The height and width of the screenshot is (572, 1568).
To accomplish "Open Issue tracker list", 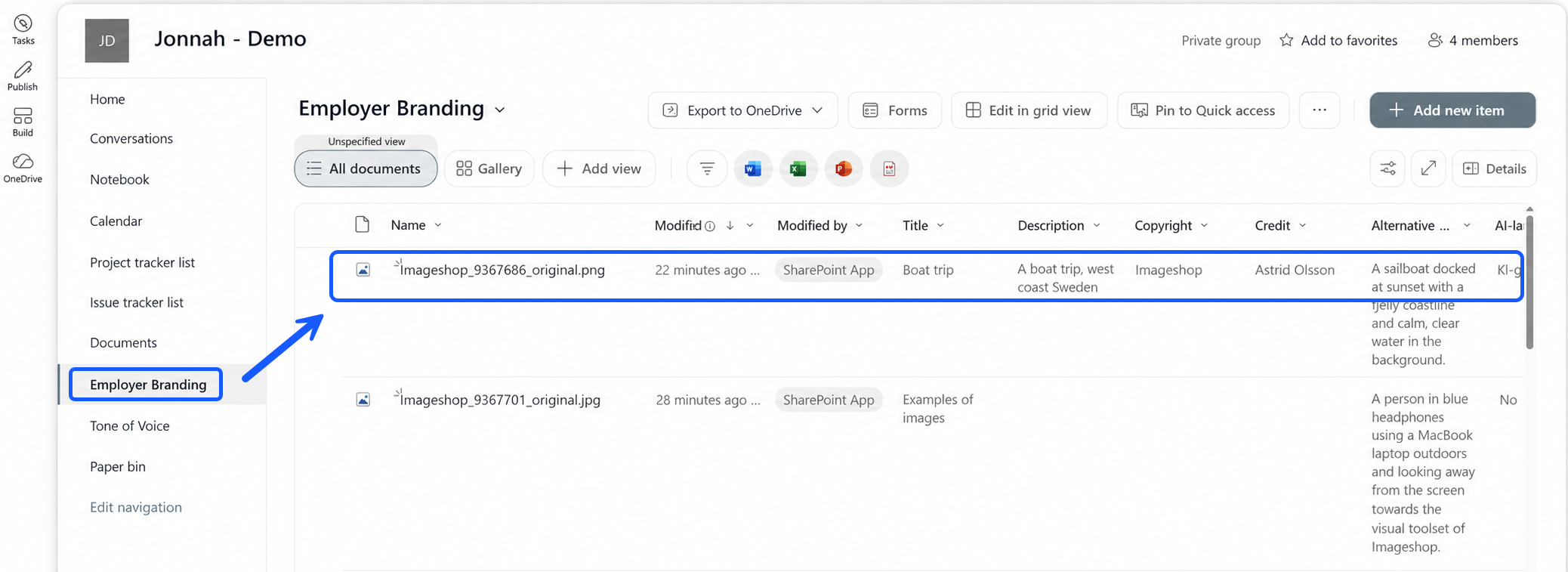I will click(x=137, y=302).
